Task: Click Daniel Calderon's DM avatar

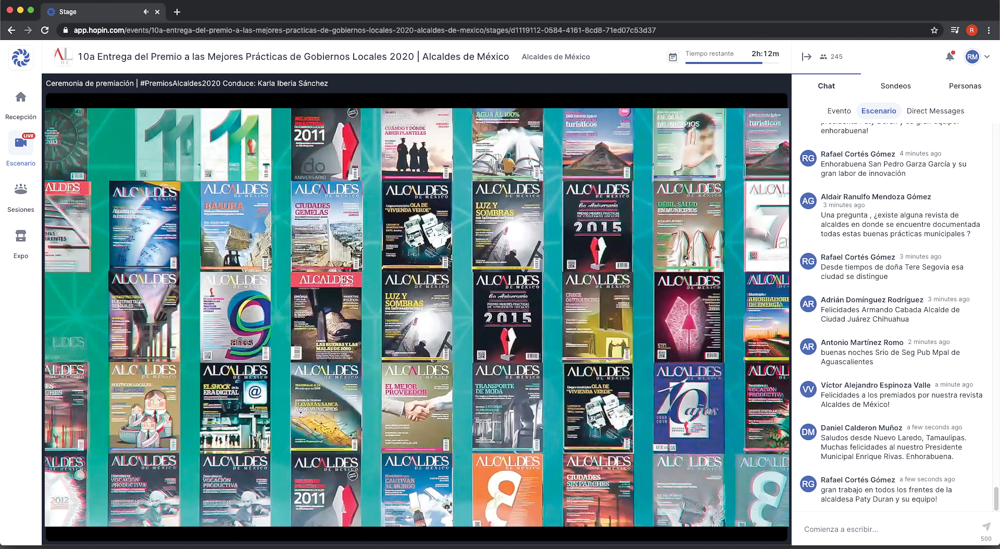Action: pyautogui.click(x=808, y=432)
